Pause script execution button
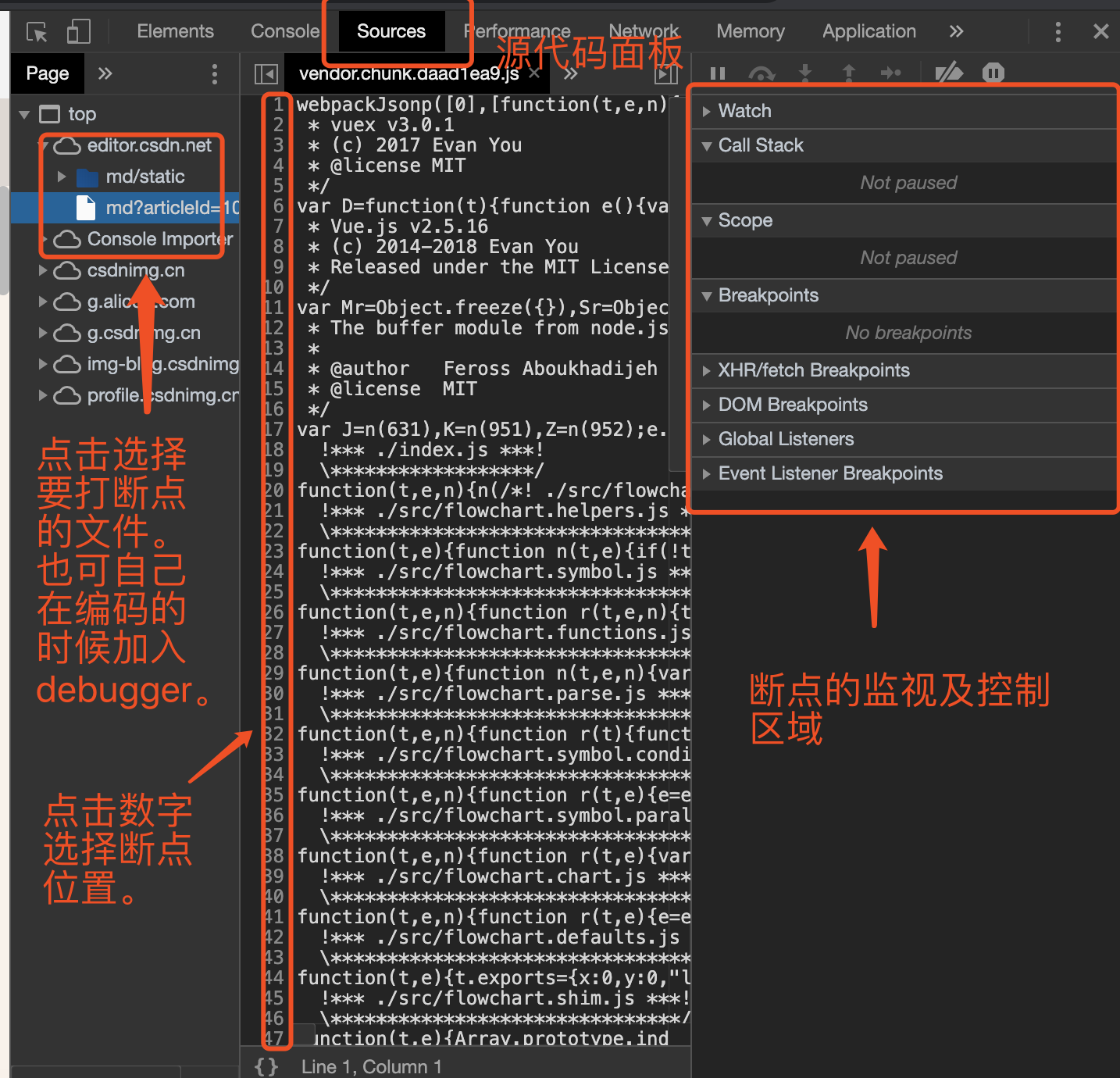 718,73
